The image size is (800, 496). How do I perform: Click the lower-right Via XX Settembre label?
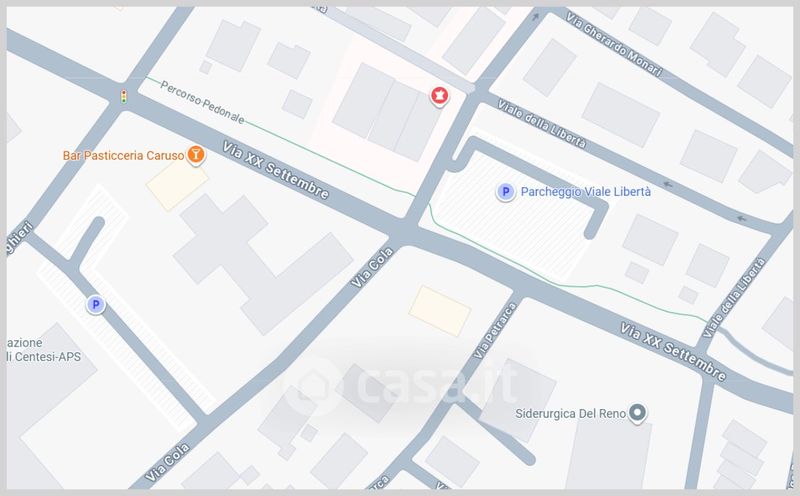pyautogui.click(x=673, y=352)
